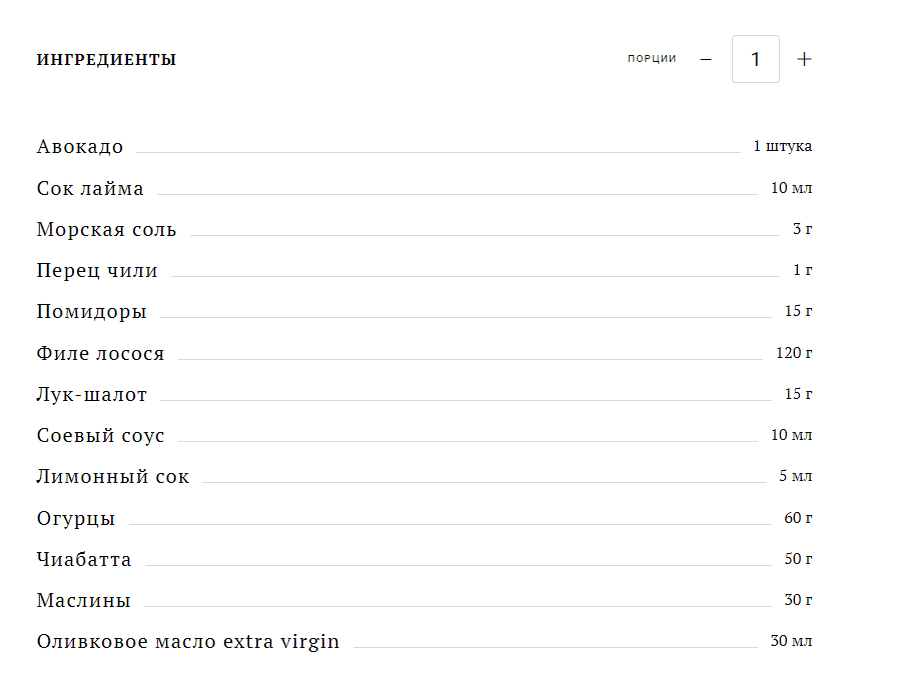The height and width of the screenshot is (676, 911).
Task: Click the plus icon to increase portions
Action: point(804,59)
